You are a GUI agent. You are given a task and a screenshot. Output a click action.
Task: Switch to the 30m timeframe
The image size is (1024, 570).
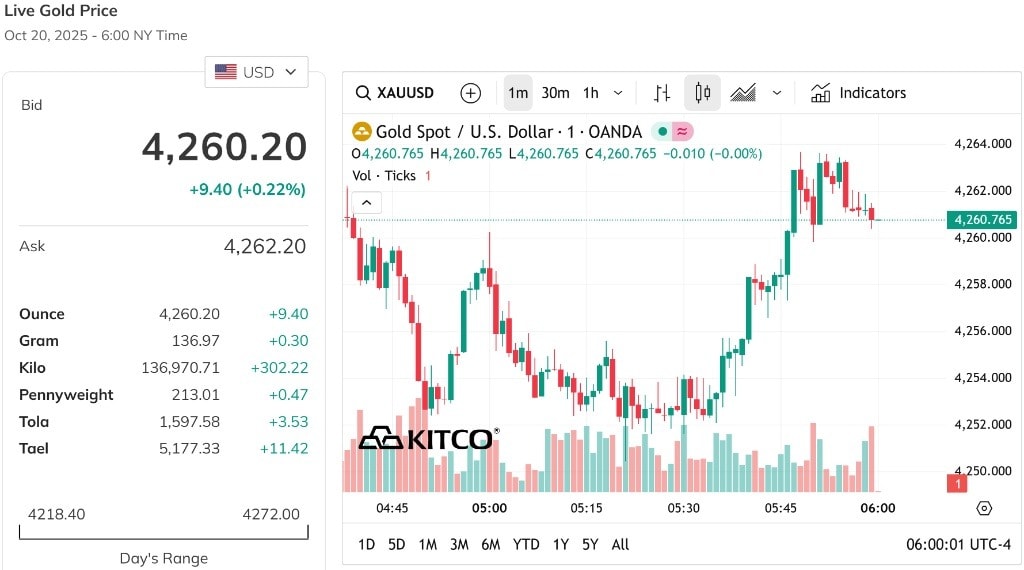point(555,93)
